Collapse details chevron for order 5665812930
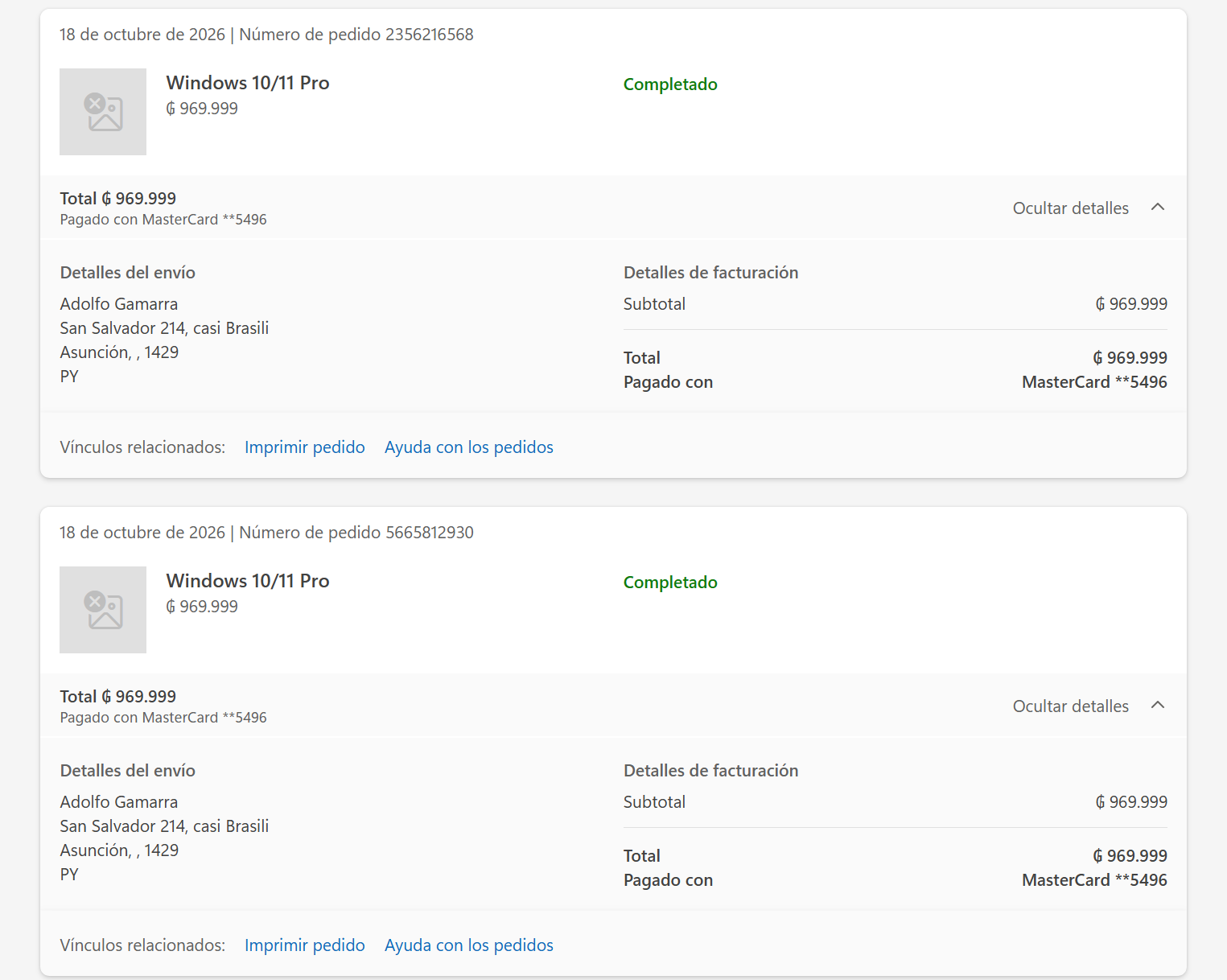The height and width of the screenshot is (980, 1227). [x=1158, y=706]
